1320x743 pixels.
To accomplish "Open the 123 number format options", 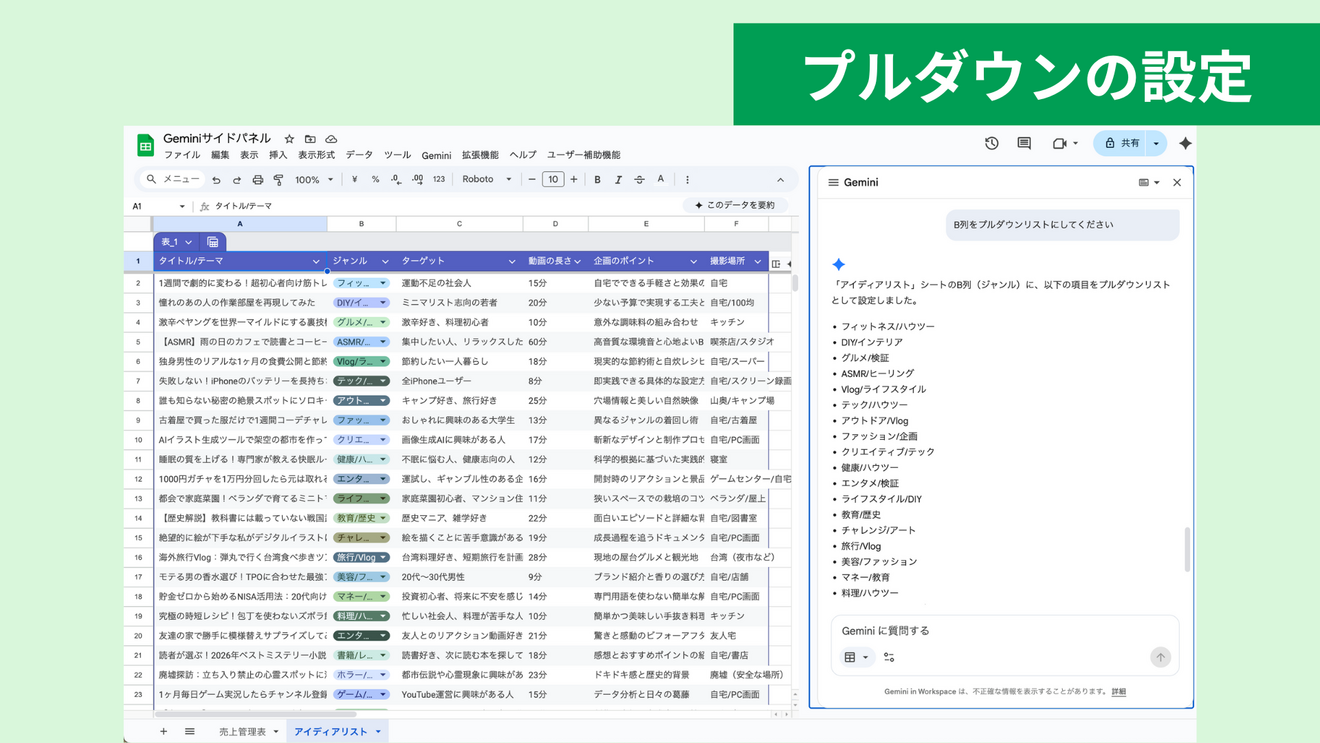I will click(439, 180).
